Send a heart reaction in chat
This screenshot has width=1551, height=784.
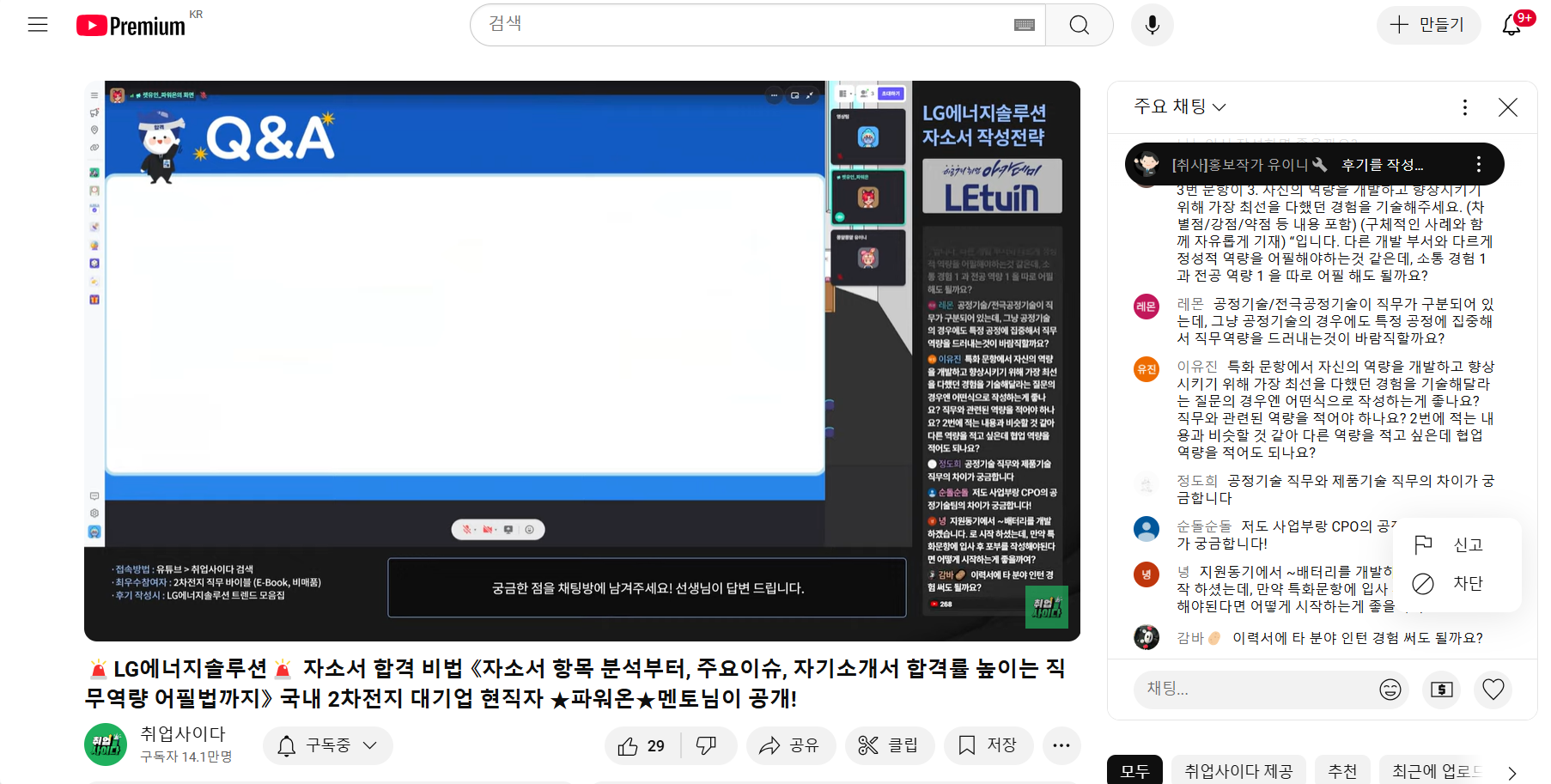click(x=1493, y=690)
